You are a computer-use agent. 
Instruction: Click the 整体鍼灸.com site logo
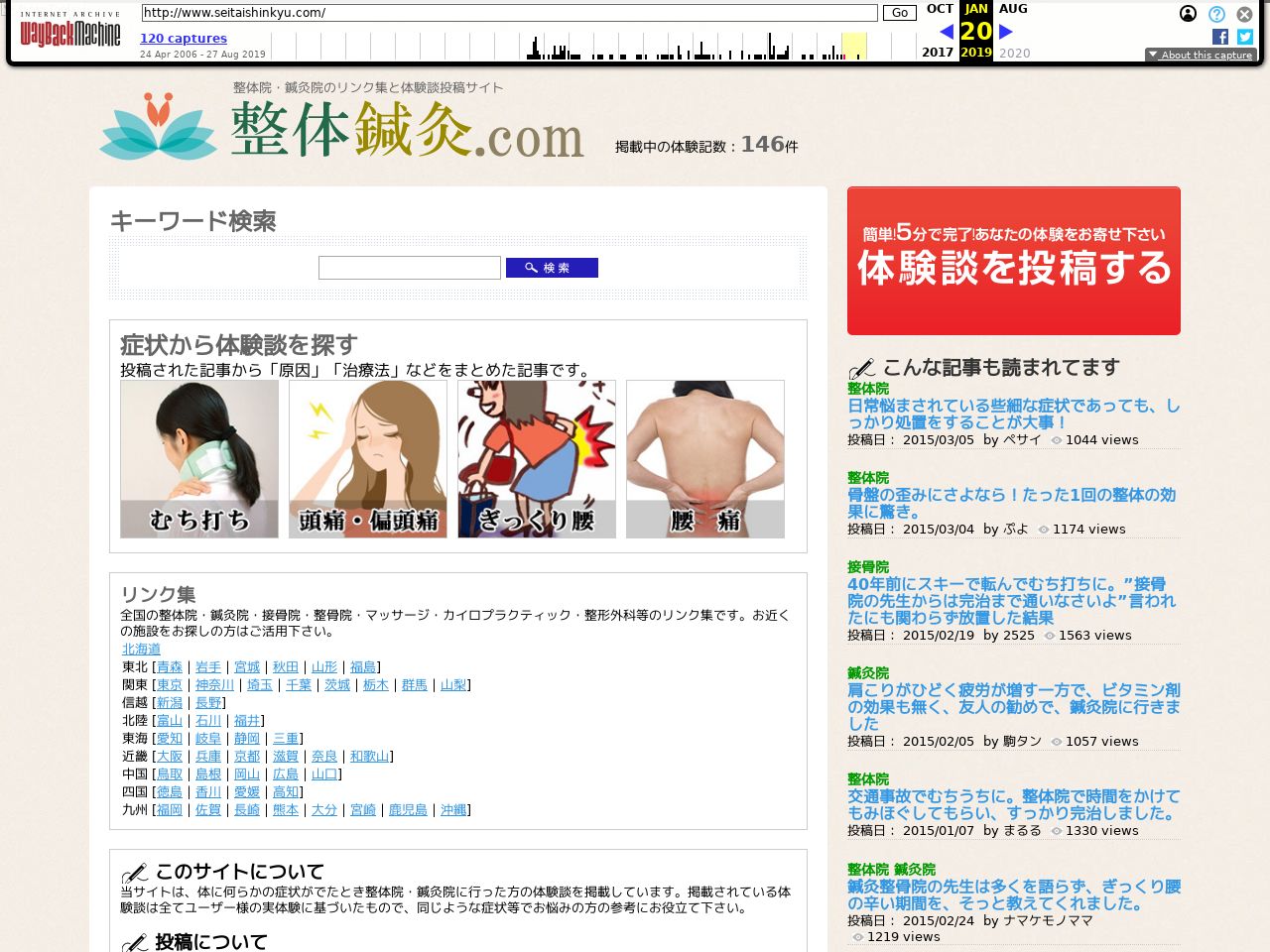342,129
